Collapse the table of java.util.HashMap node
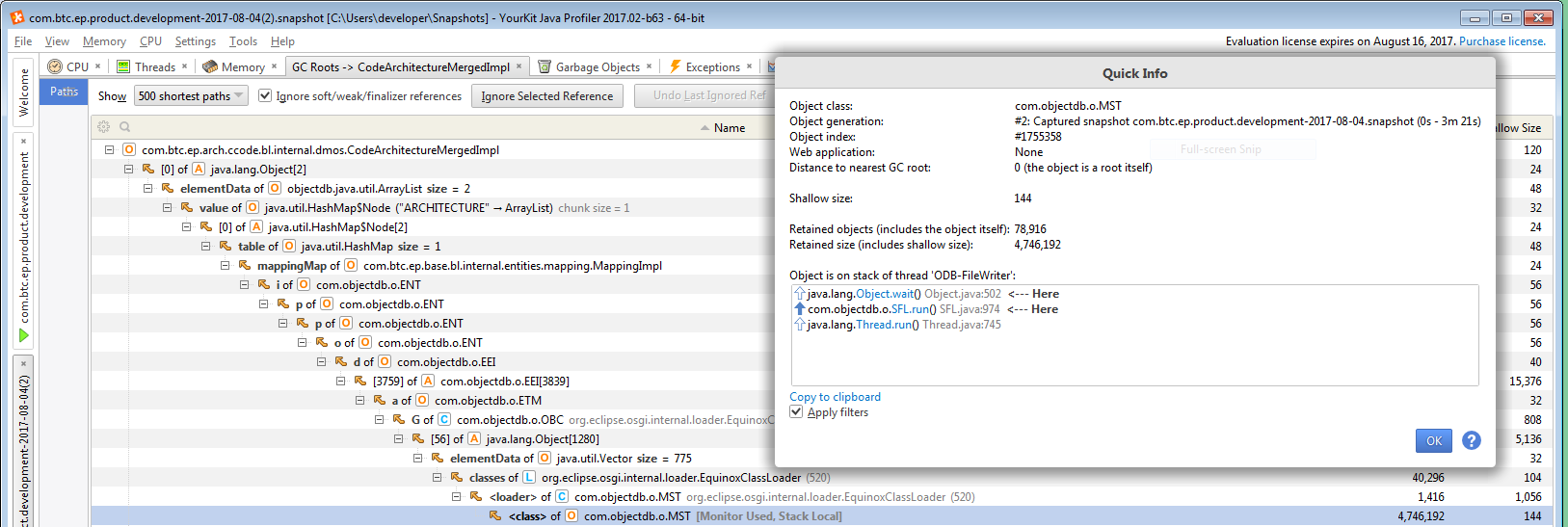 (205, 246)
